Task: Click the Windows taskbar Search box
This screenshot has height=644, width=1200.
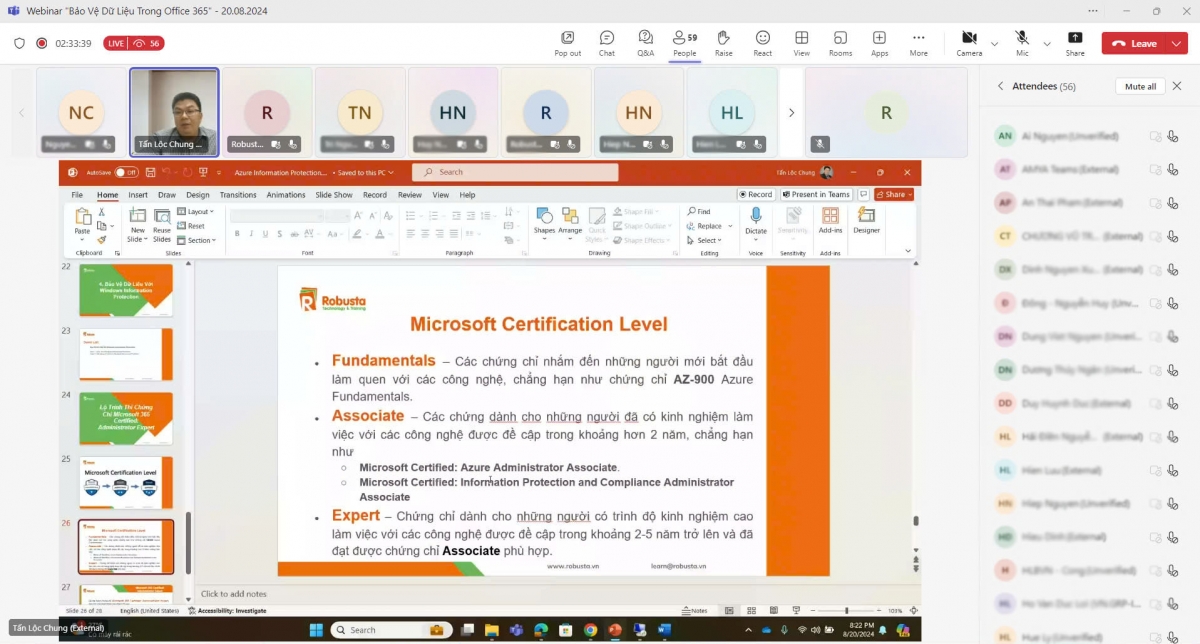Action: tap(389, 630)
